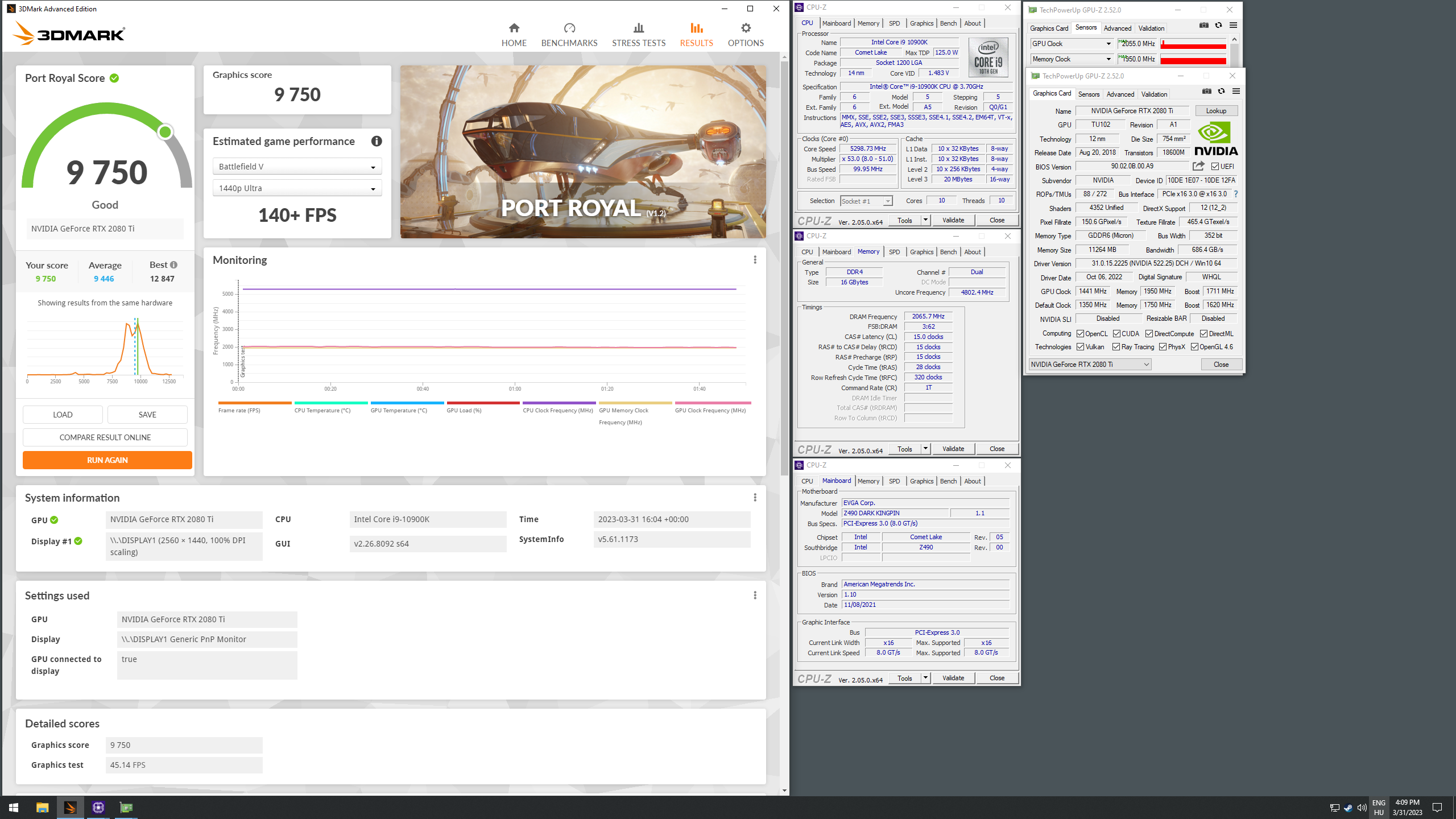Click Validate in CPU-Z CPU window
Screen dimensions: 1456x819
tap(953, 220)
